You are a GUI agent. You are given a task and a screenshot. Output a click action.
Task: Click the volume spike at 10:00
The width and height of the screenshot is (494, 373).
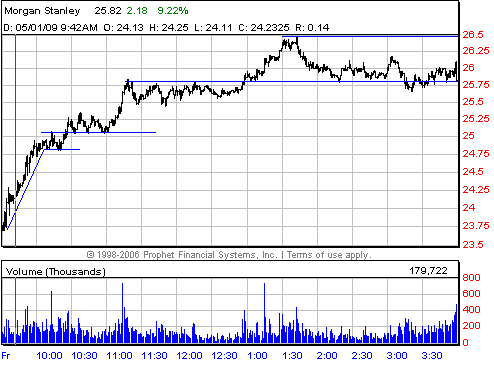(51, 317)
